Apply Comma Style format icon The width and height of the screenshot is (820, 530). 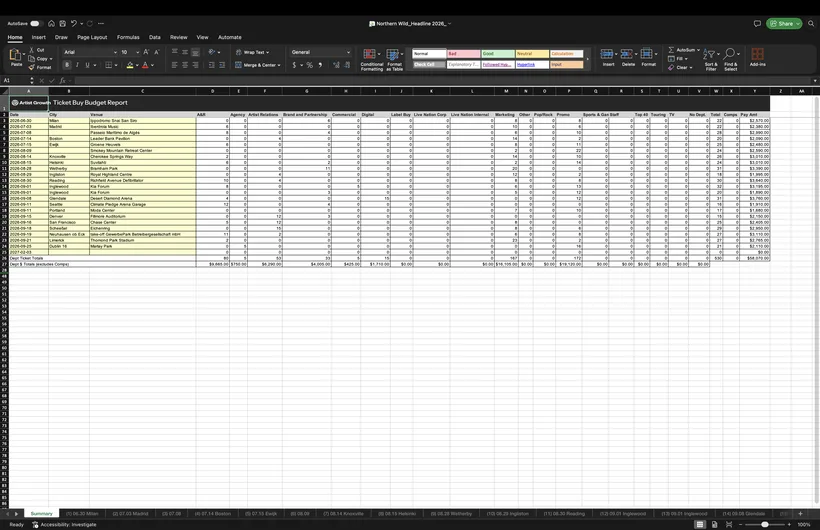click(320, 65)
